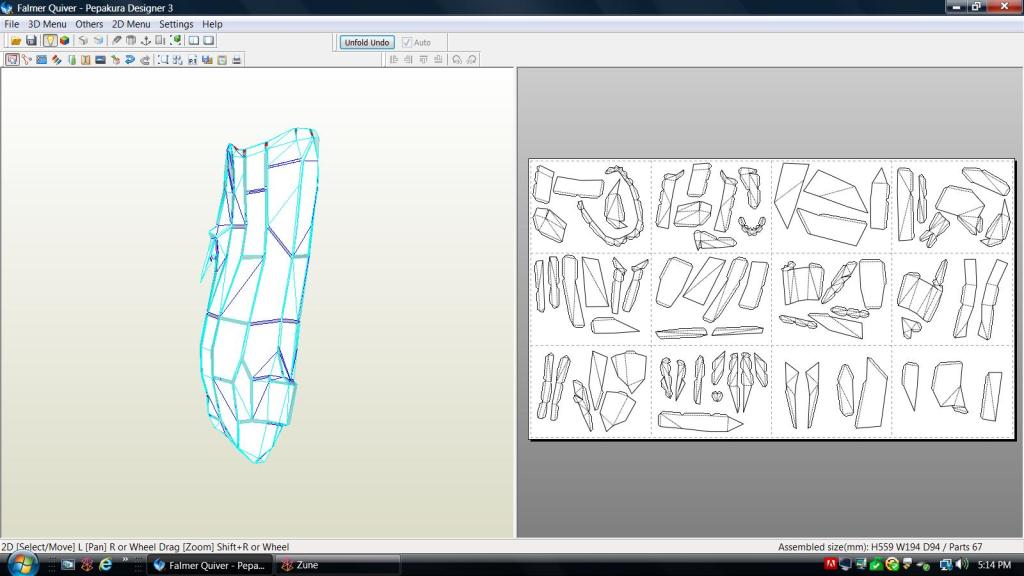Open the Help menu
The height and width of the screenshot is (576, 1024).
tap(212, 24)
